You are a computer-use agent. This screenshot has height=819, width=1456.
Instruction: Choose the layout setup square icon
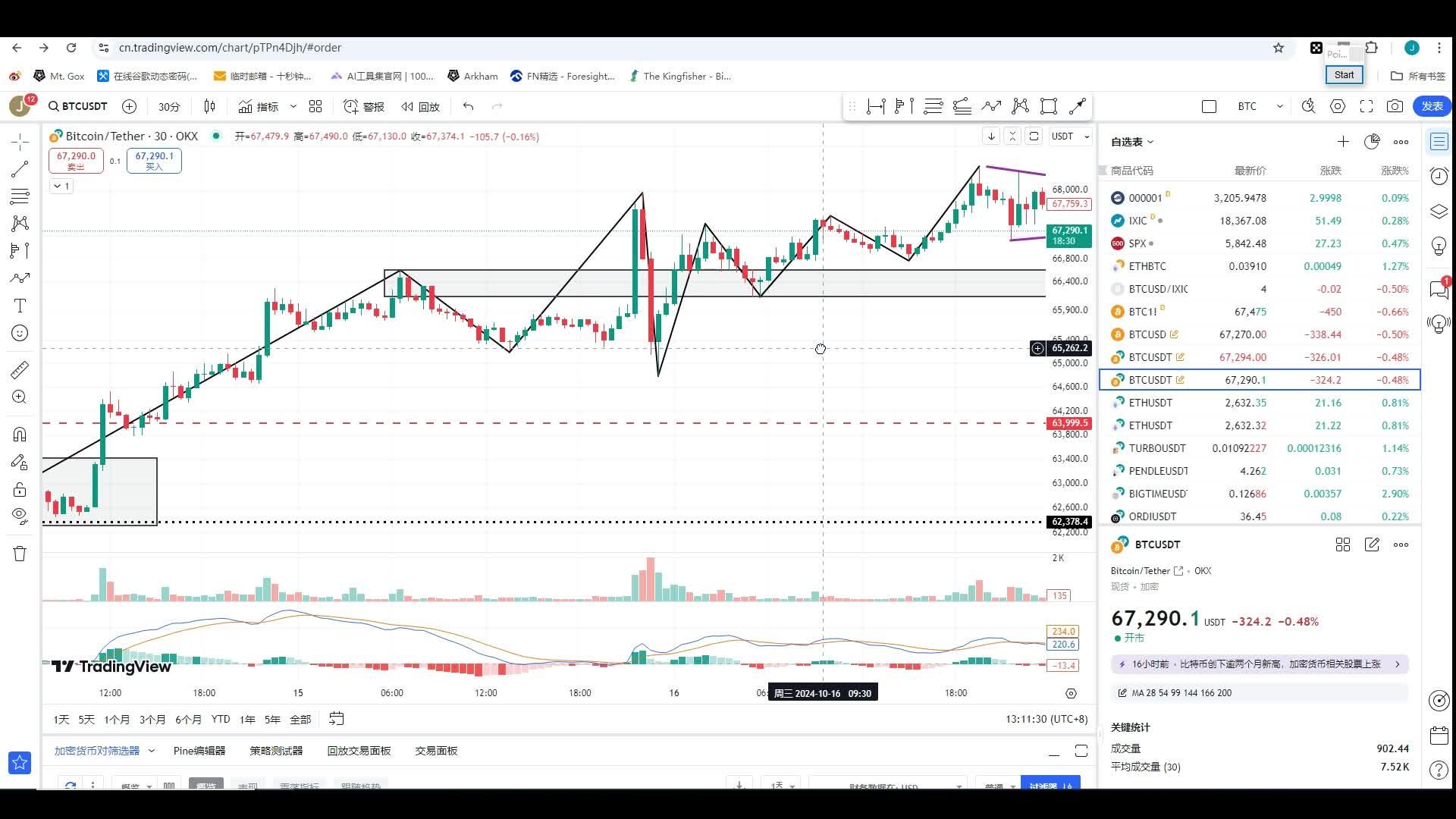(1210, 106)
